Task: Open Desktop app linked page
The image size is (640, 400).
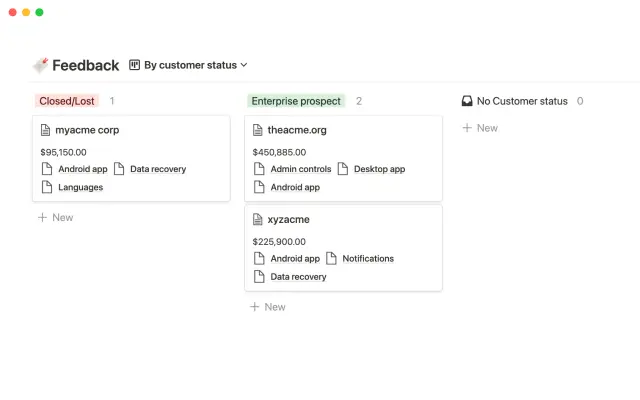Action: point(379,169)
